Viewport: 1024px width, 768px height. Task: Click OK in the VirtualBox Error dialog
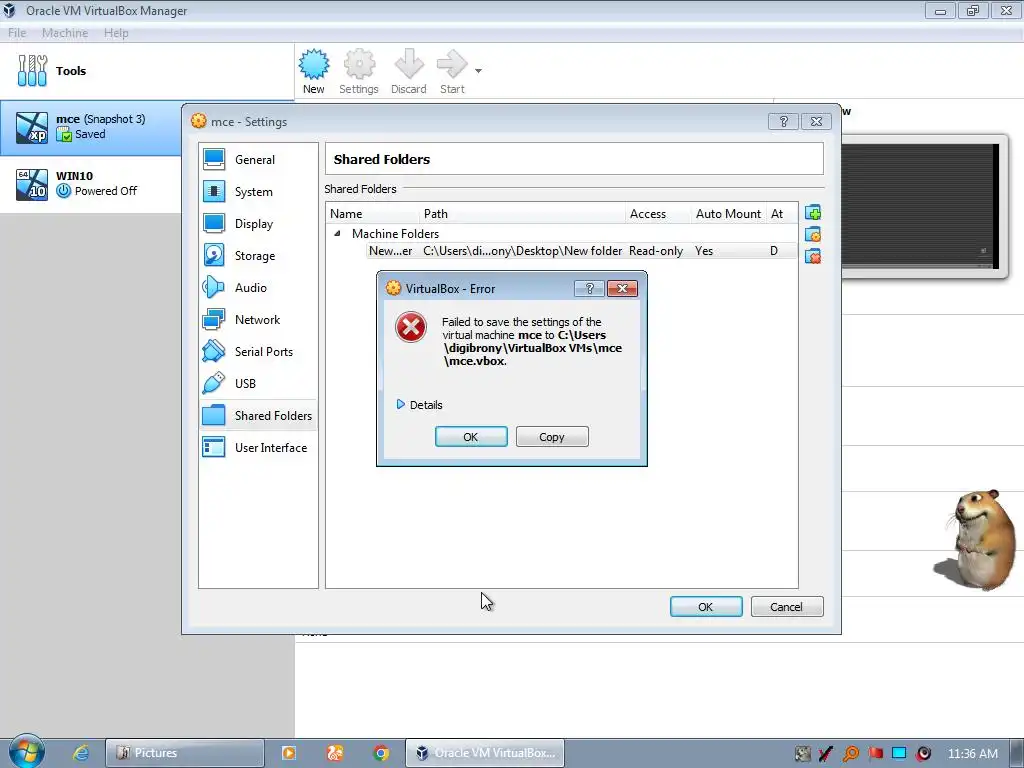(471, 437)
